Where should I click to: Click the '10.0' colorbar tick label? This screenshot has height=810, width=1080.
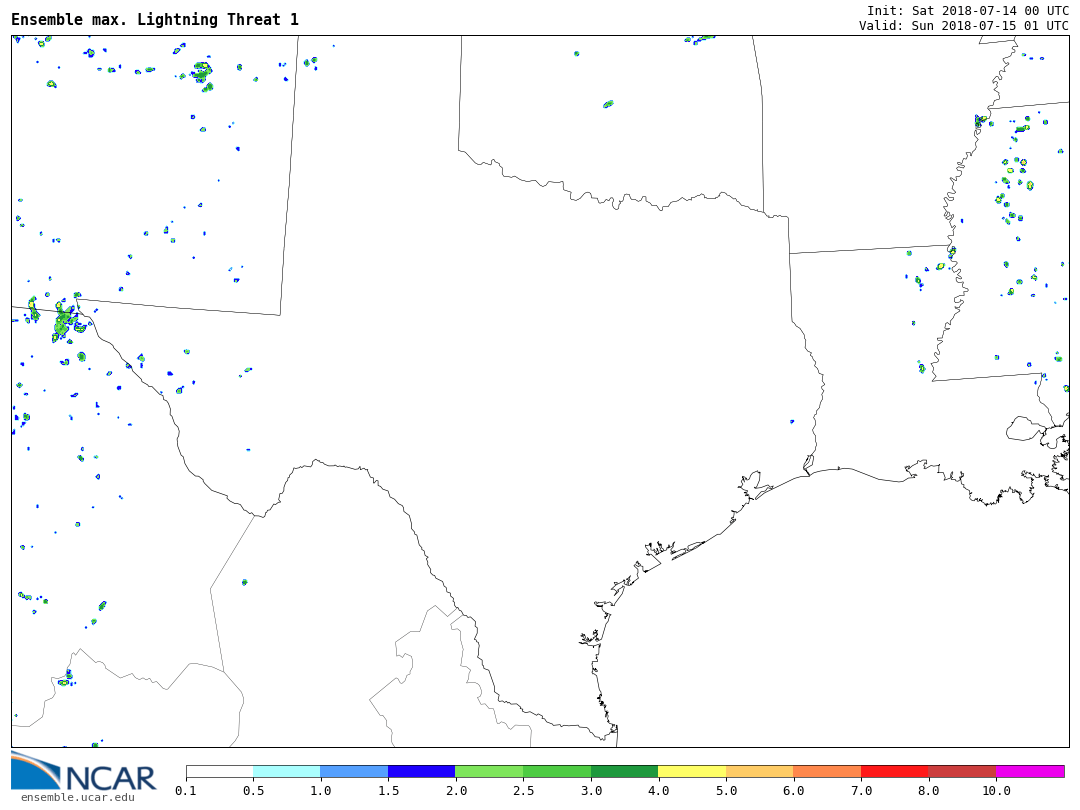[996, 791]
